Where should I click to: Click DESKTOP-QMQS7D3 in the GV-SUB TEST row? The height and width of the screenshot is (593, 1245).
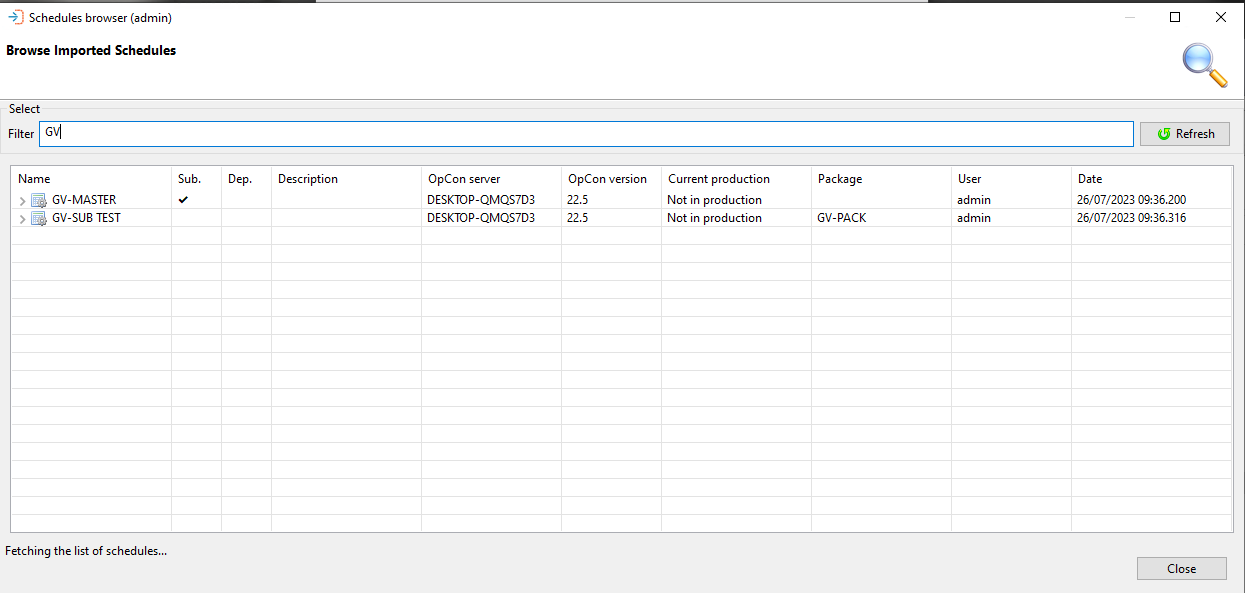(x=481, y=218)
